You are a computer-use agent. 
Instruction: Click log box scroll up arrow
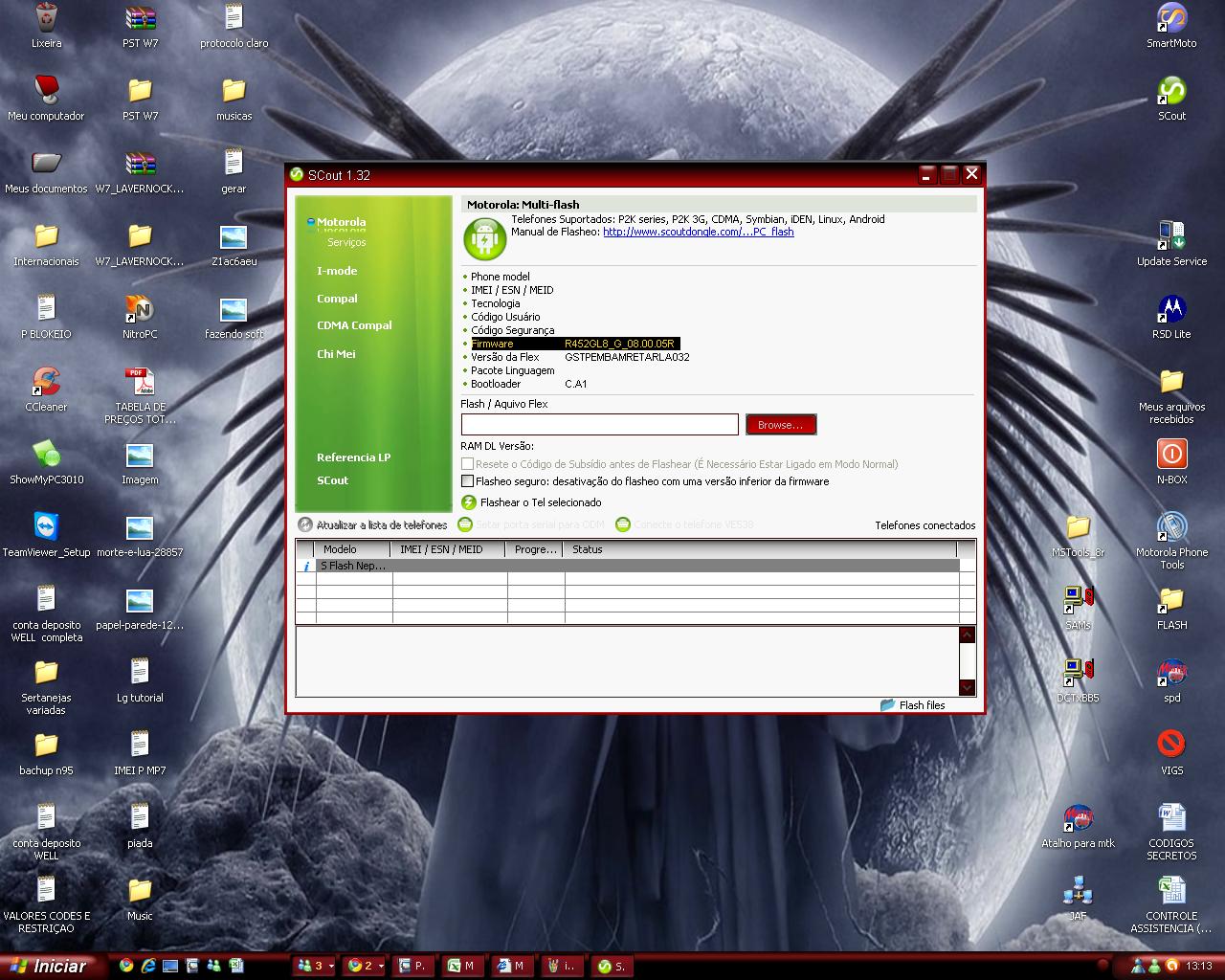click(x=967, y=635)
